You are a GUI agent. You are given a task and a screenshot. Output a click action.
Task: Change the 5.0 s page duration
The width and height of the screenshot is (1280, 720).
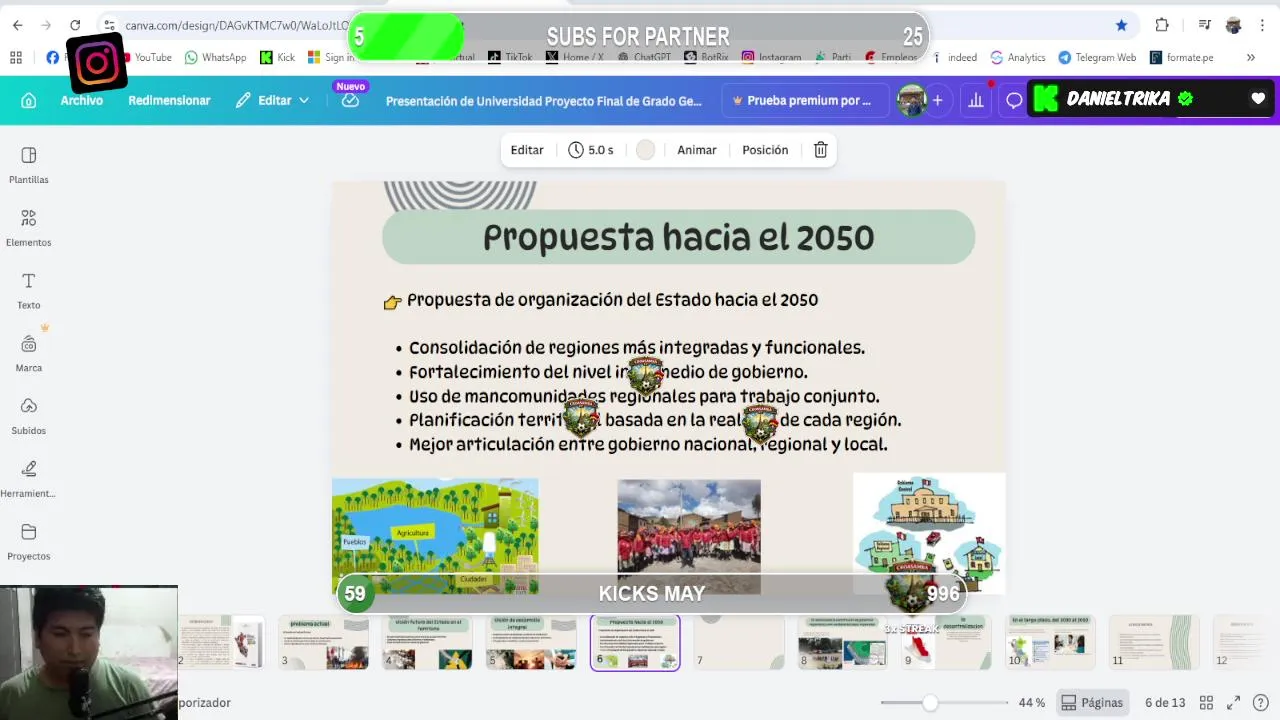(590, 150)
